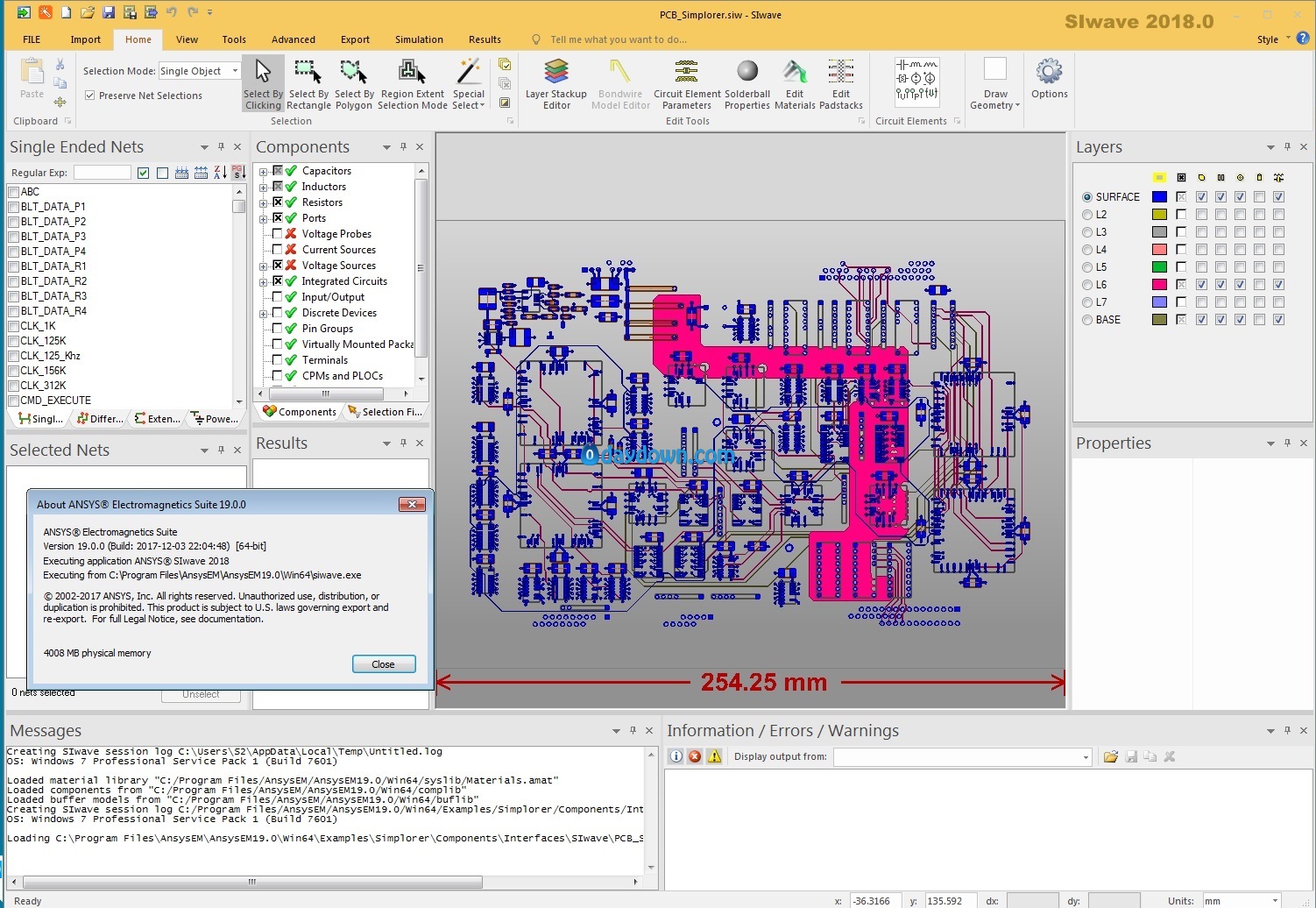Expand the Integrated Circuits tree node
The image size is (1316, 908).
(263, 282)
